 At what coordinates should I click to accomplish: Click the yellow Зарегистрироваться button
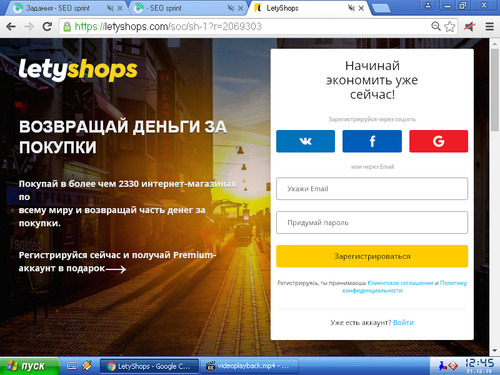(x=372, y=256)
